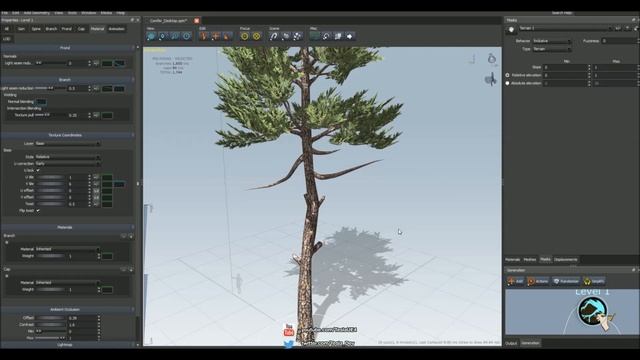Click the first View toolbar icon

(151, 36)
